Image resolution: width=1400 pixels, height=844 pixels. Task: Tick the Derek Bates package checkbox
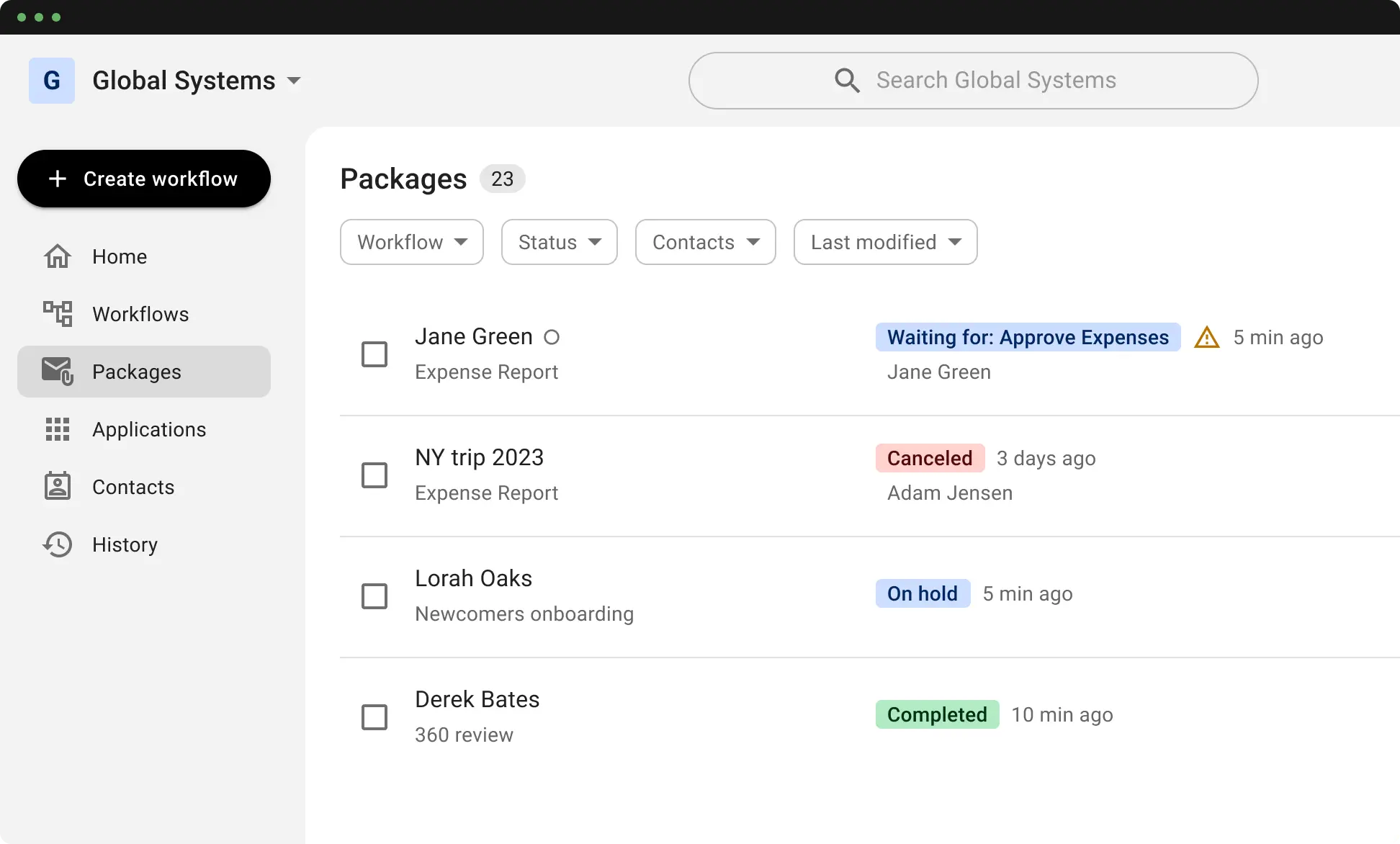pyautogui.click(x=374, y=717)
